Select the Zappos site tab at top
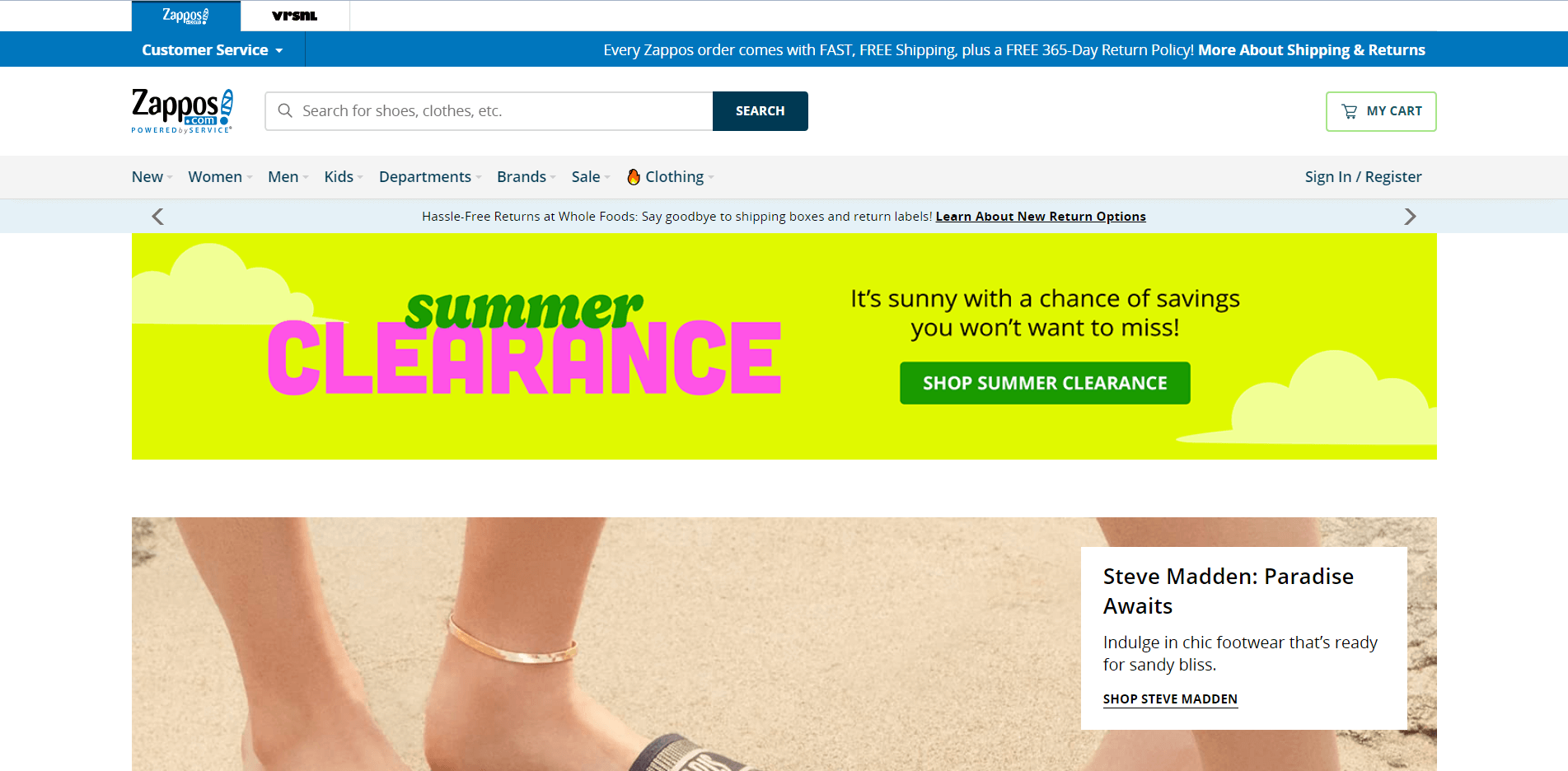 pos(186,16)
